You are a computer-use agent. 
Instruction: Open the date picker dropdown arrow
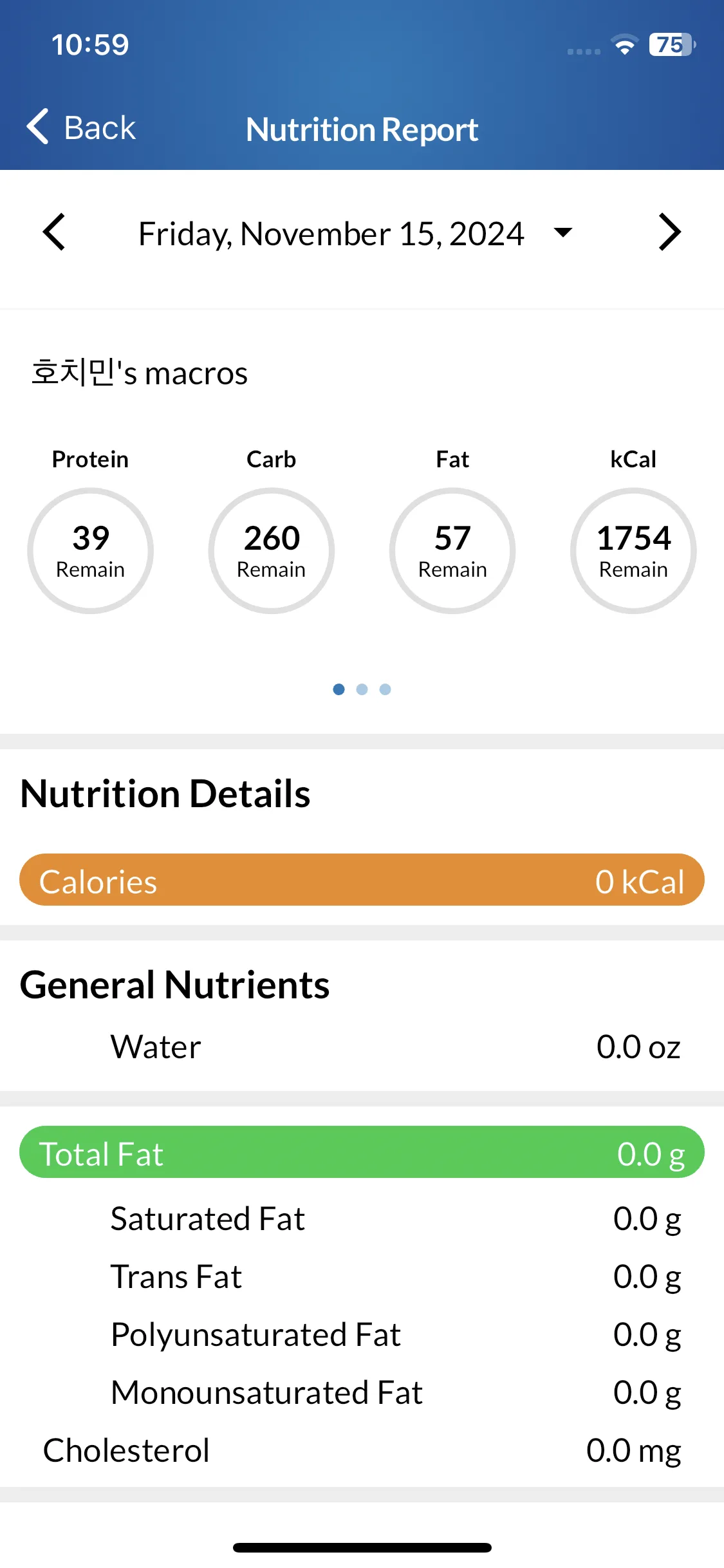[x=563, y=232]
